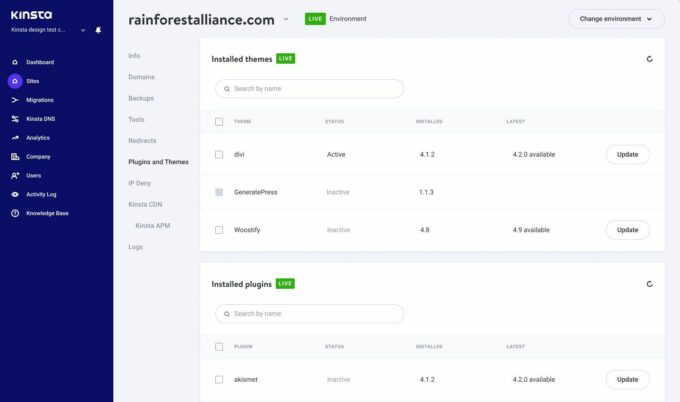
Task: Click the divi Active status
Action: [x=336, y=154]
